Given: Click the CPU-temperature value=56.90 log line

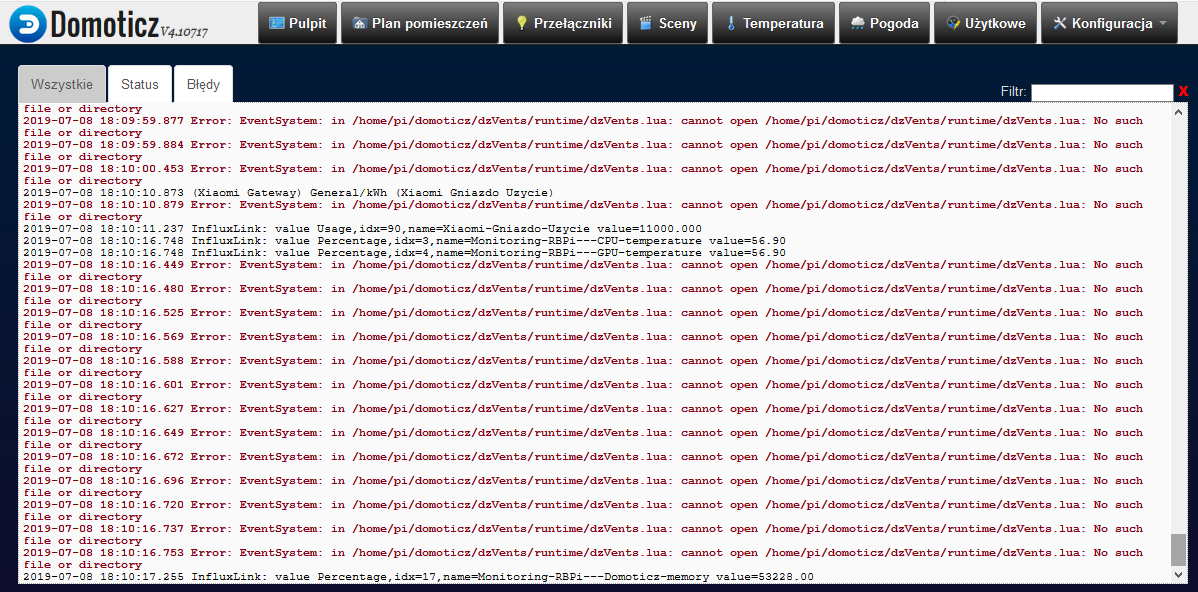Looking at the screenshot, I should click(404, 241).
